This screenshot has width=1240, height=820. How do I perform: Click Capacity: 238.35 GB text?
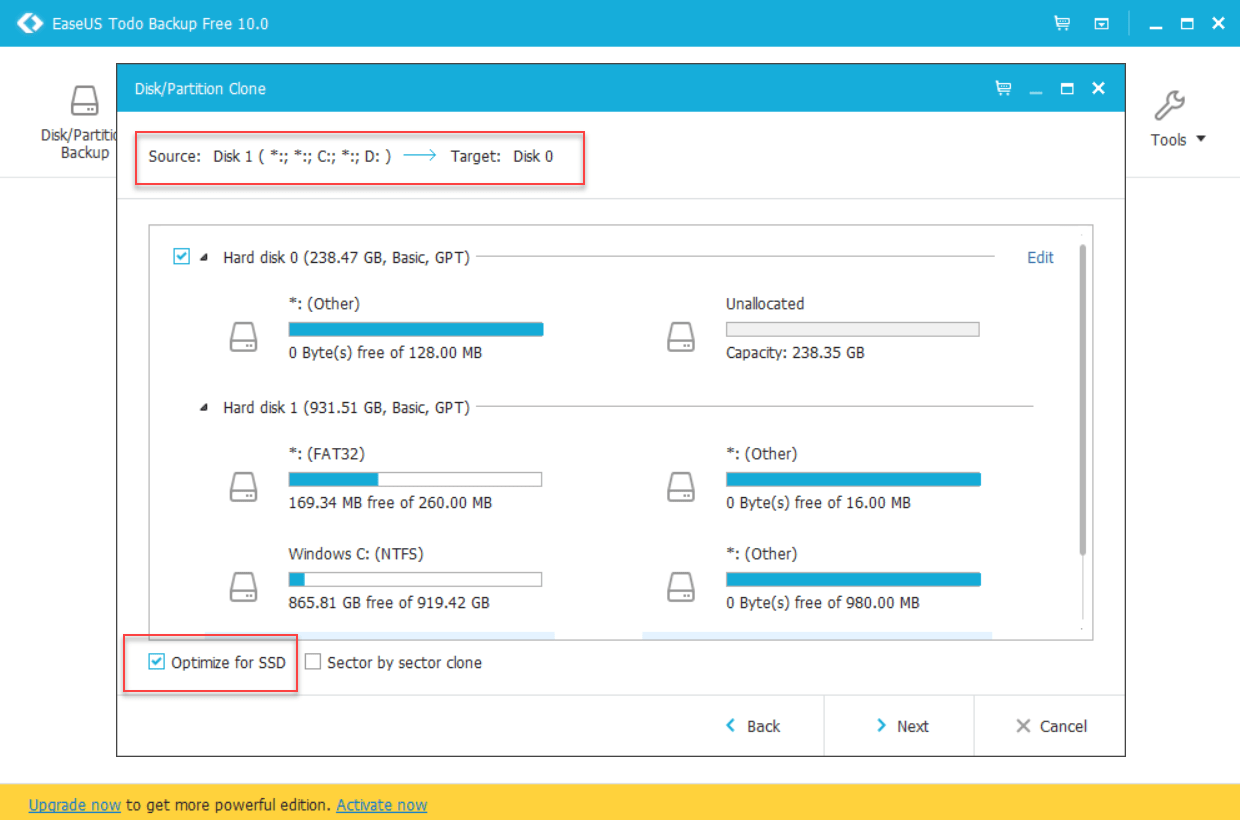795,352
